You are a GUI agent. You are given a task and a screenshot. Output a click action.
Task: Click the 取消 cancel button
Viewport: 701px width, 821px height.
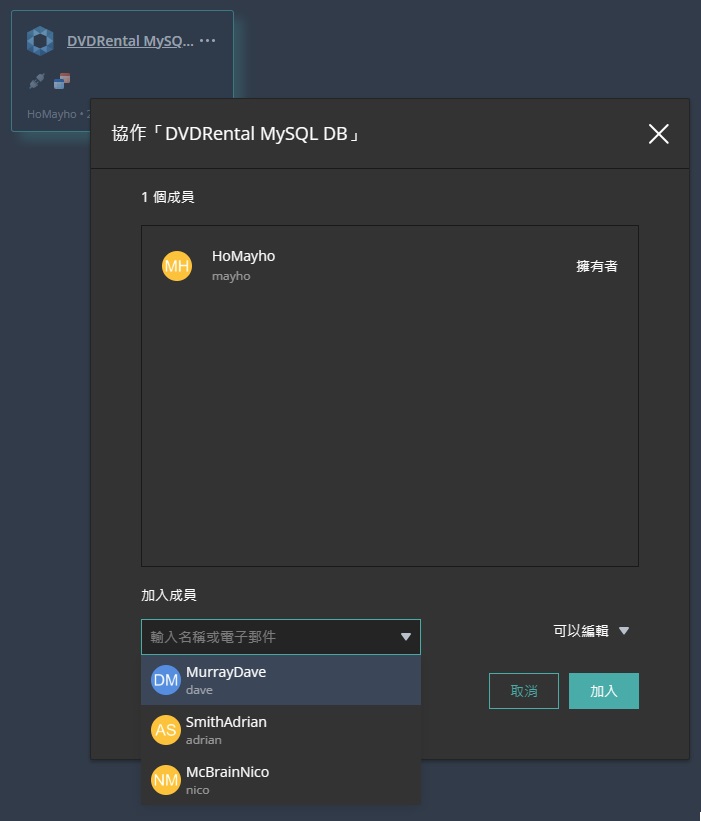click(x=524, y=691)
